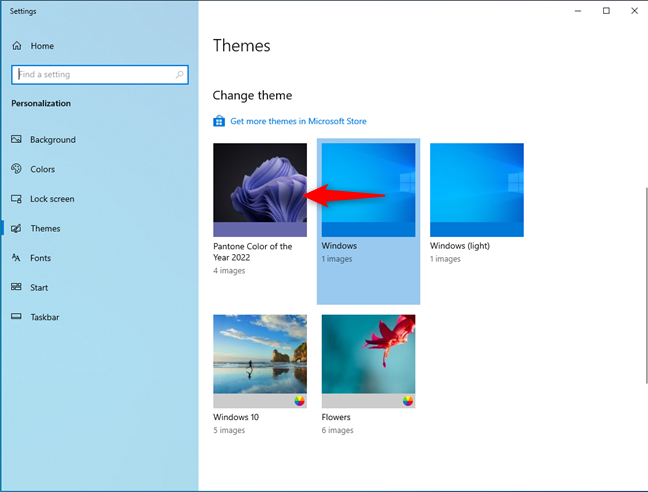Open Start personalization settings
The width and height of the screenshot is (648, 492).
click(x=100, y=288)
